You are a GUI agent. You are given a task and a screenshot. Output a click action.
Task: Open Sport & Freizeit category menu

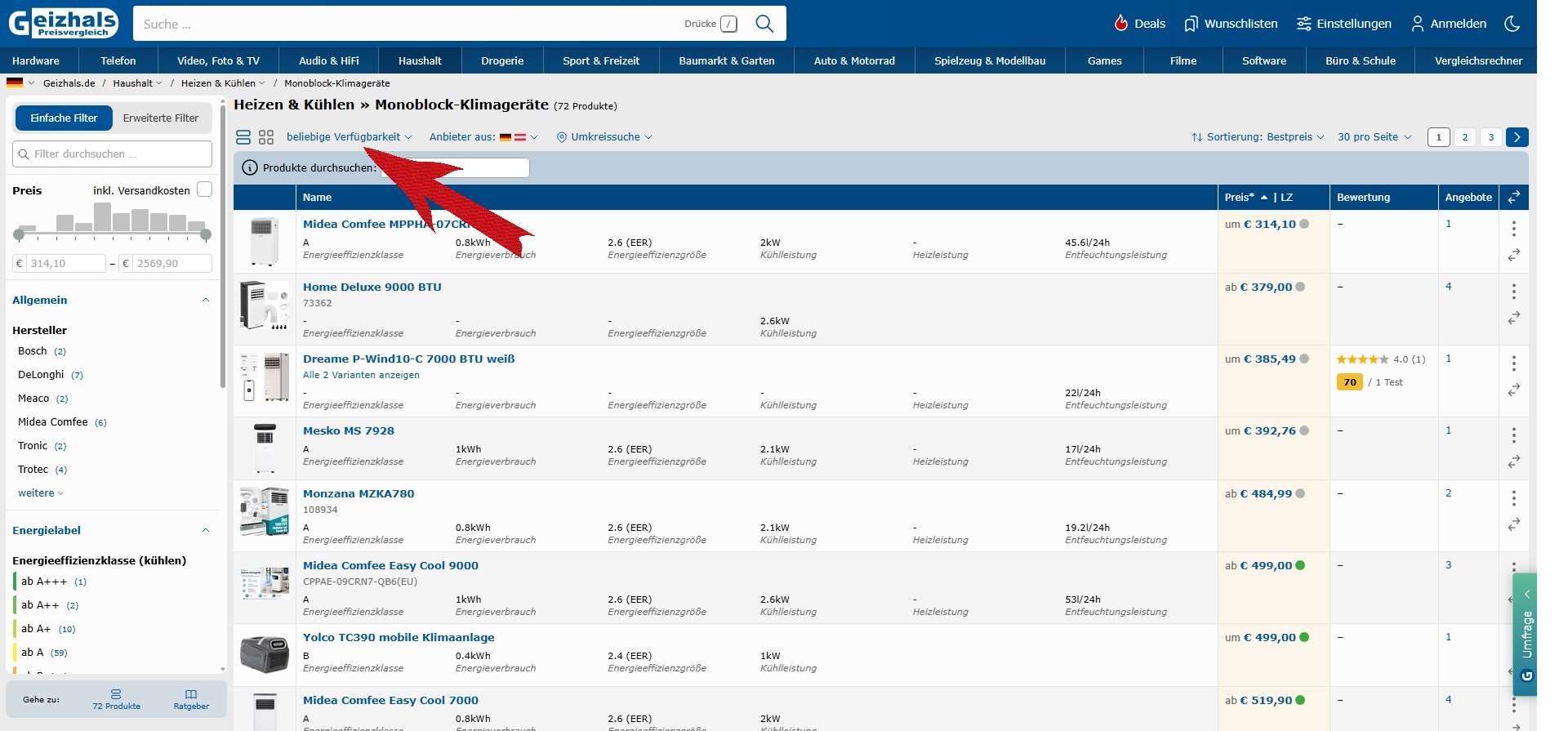(601, 60)
